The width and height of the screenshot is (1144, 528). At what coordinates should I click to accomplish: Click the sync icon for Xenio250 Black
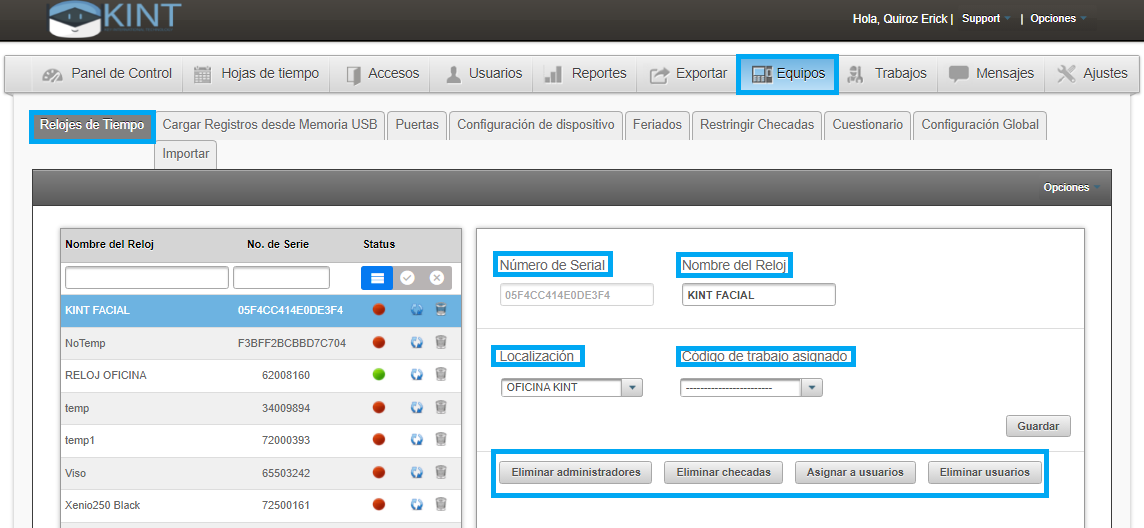tap(417, 504)
